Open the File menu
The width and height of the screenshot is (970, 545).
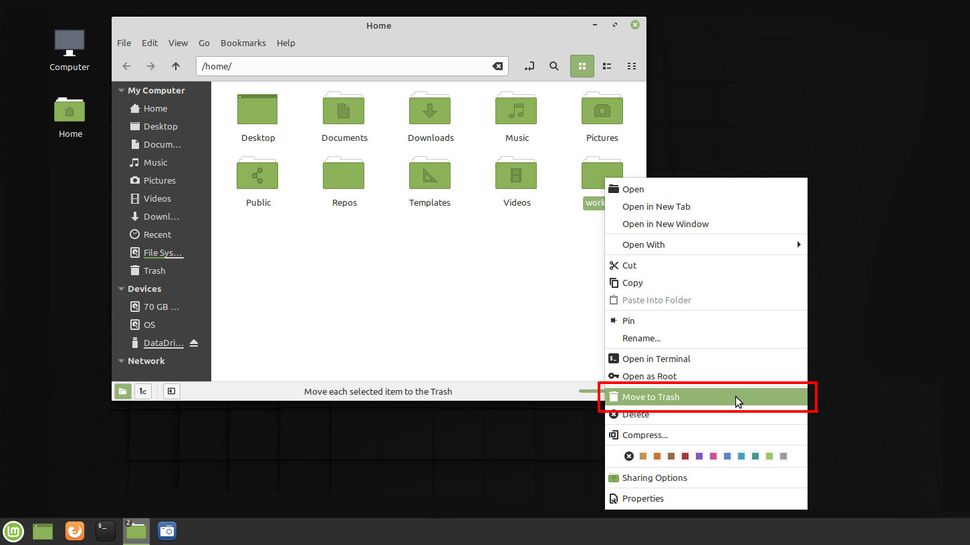124,43
